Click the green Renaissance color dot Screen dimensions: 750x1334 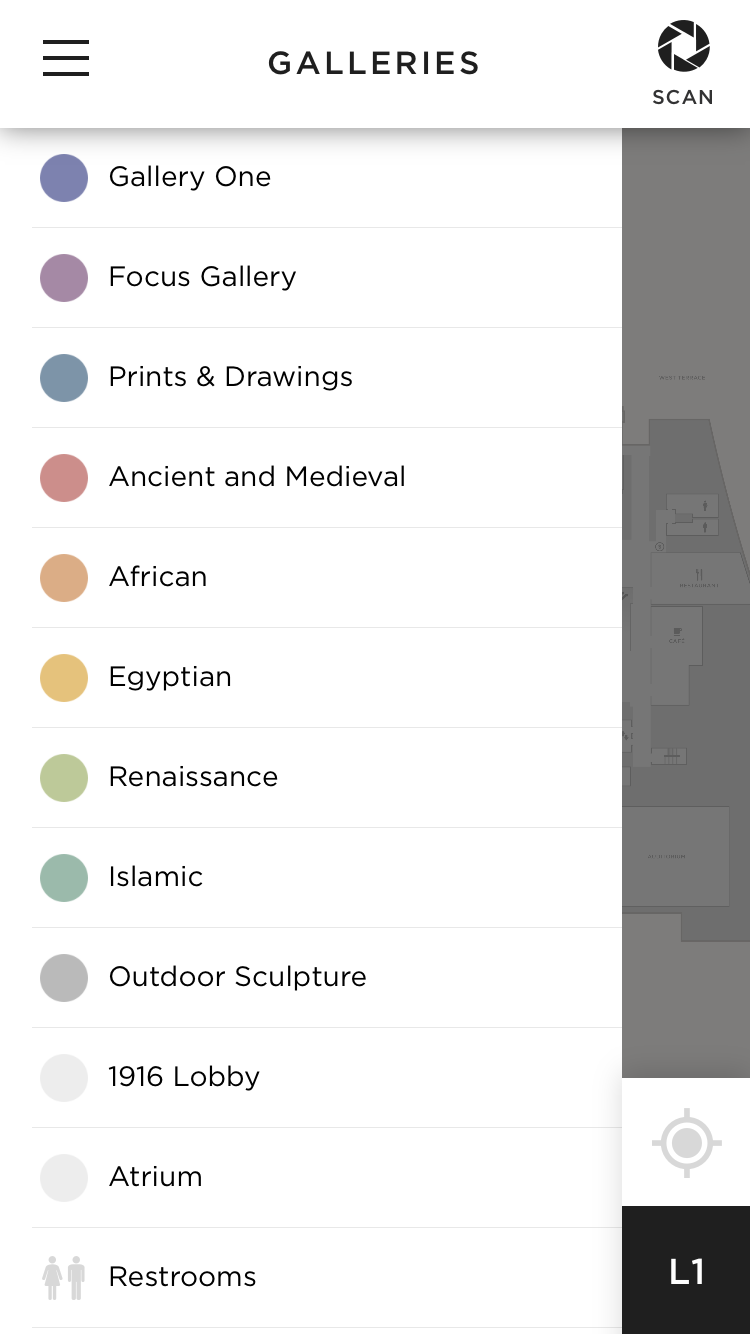tap(64, 778)
